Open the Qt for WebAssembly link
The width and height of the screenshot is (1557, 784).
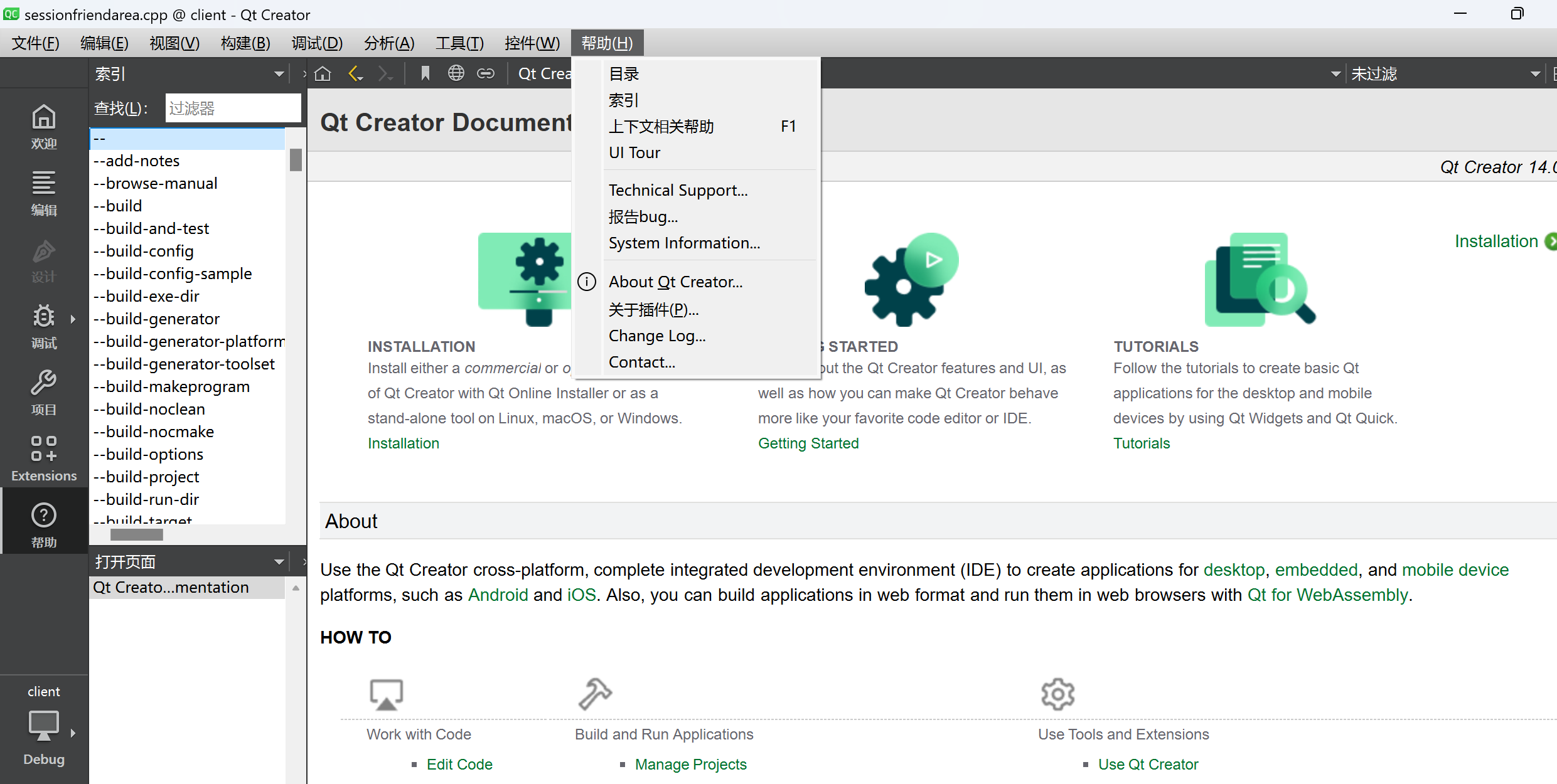[1327, 595]
